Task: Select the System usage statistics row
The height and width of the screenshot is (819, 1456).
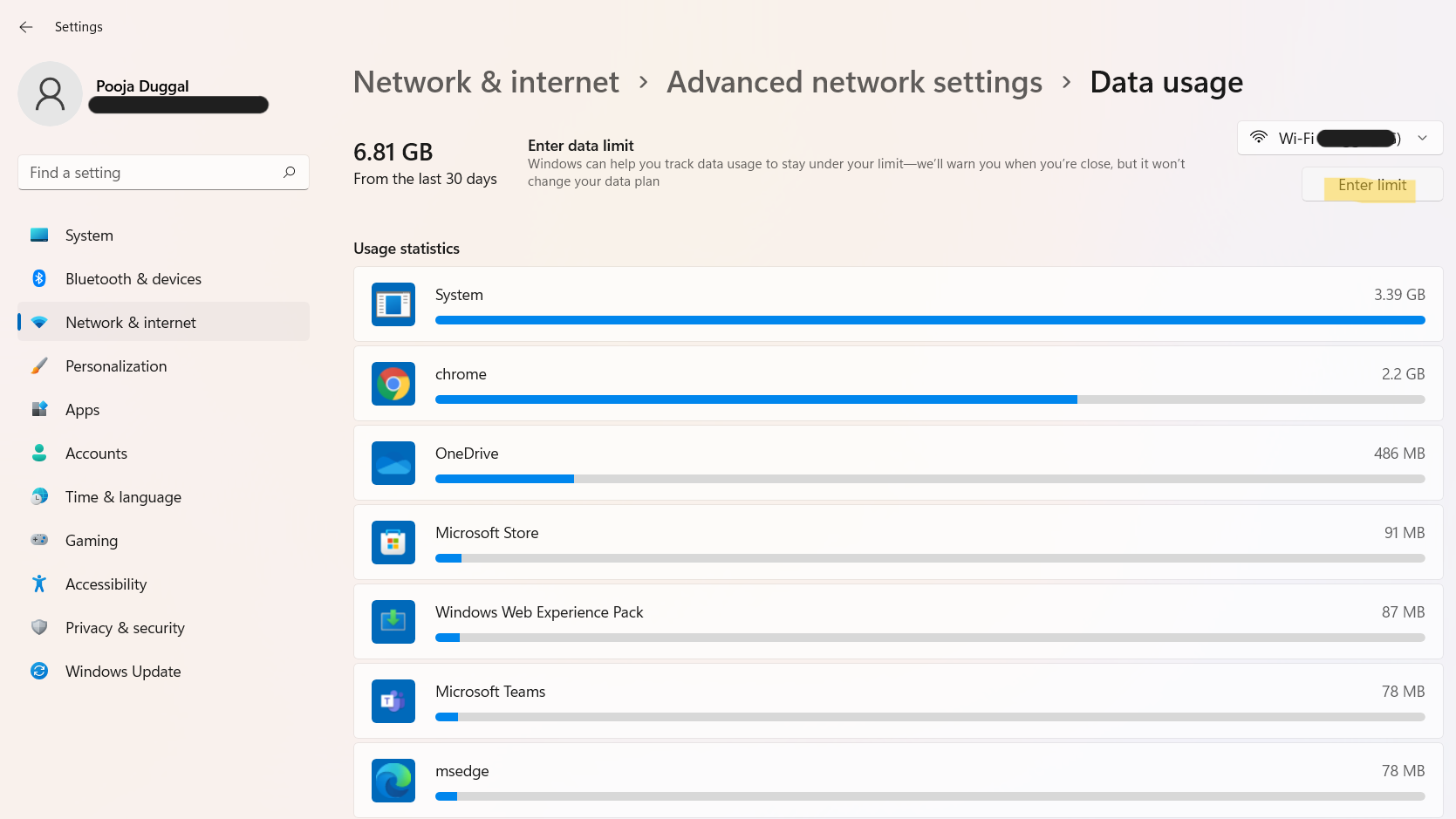Action: tap(898, 304)
